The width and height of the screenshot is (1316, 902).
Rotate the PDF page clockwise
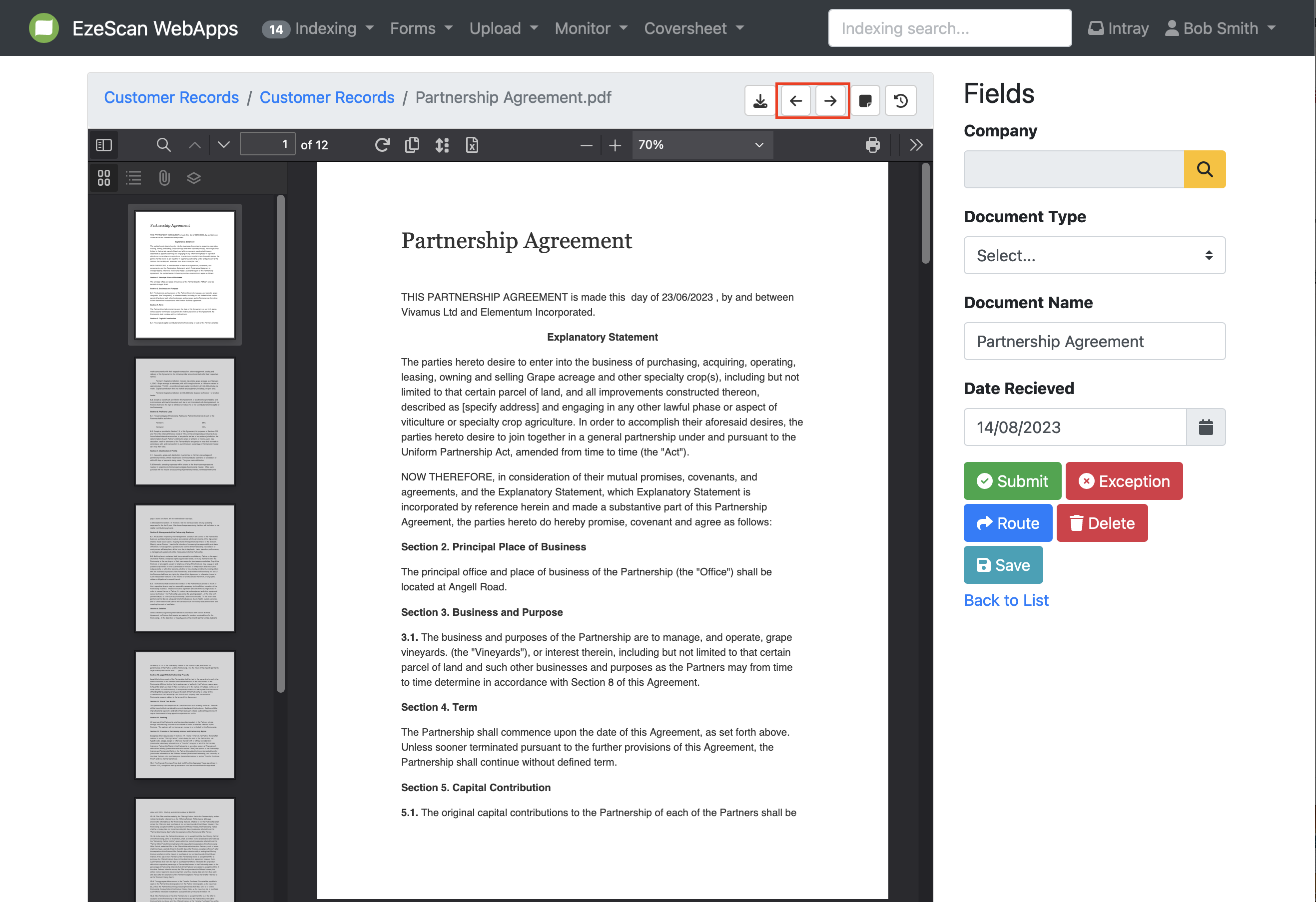382,145
